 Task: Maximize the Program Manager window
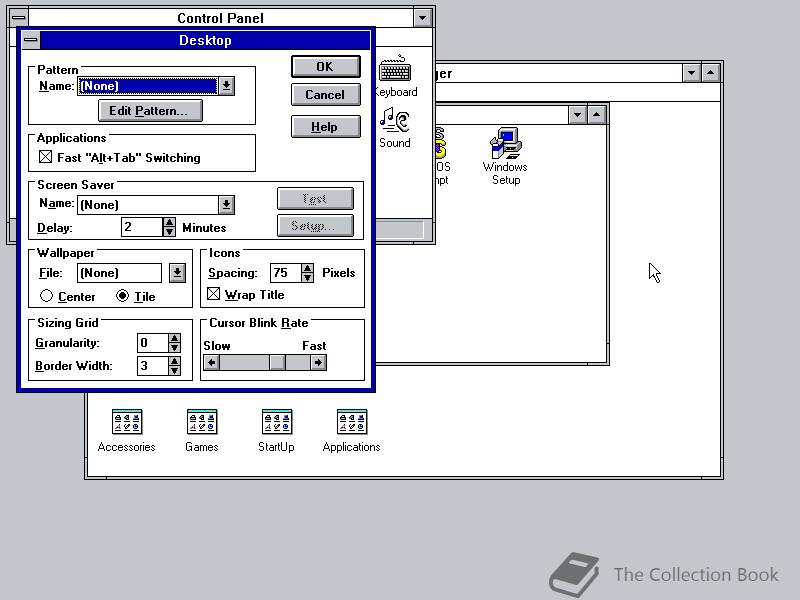pos(711,73)
